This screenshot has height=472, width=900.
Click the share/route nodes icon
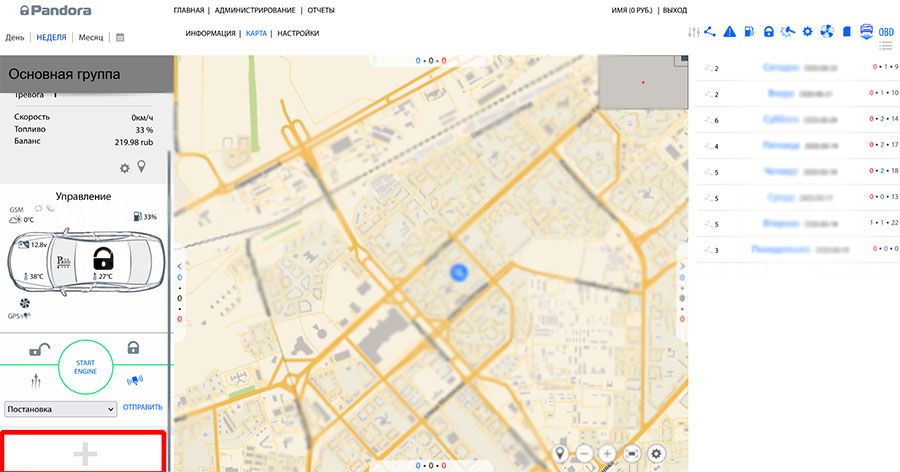pos(710,32)
